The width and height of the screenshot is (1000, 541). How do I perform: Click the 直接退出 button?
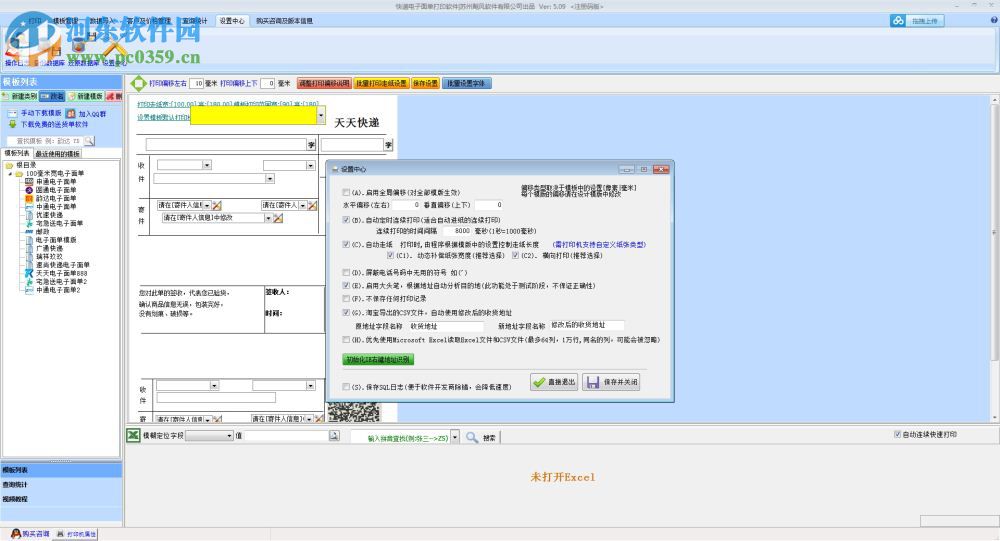click(554, 382)
